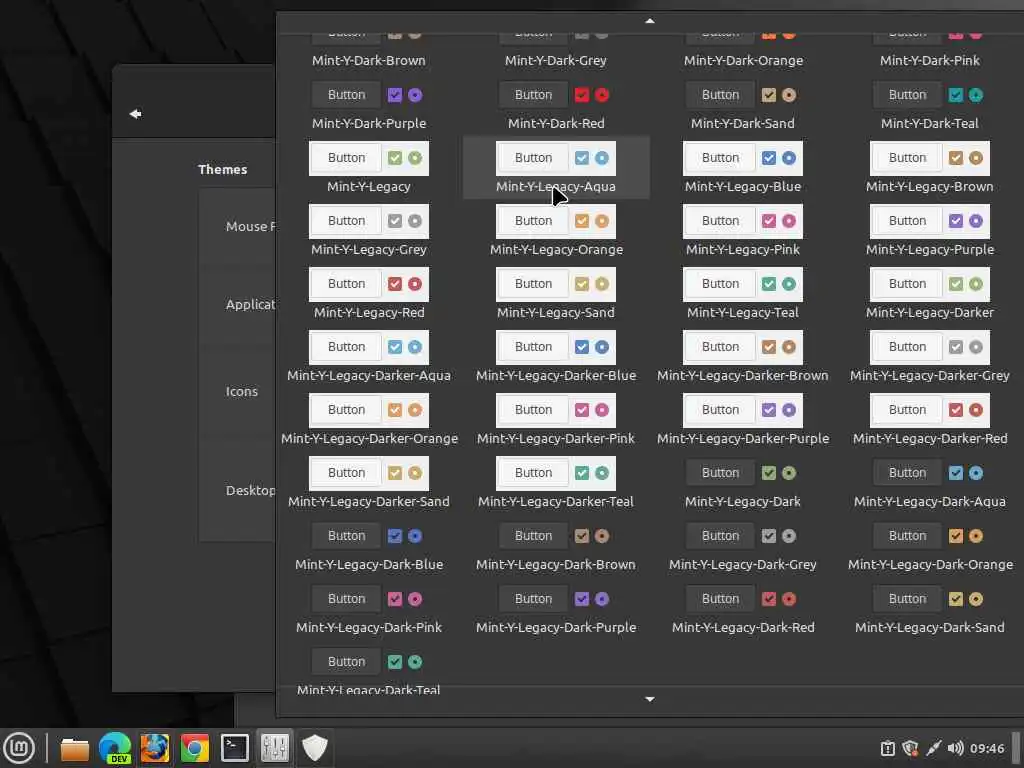Choose the Mint-Y-Legacy-Dark-Grey theme
Image resolution: width=1024 pixels, height=768 pixels.
pos(743,545)
